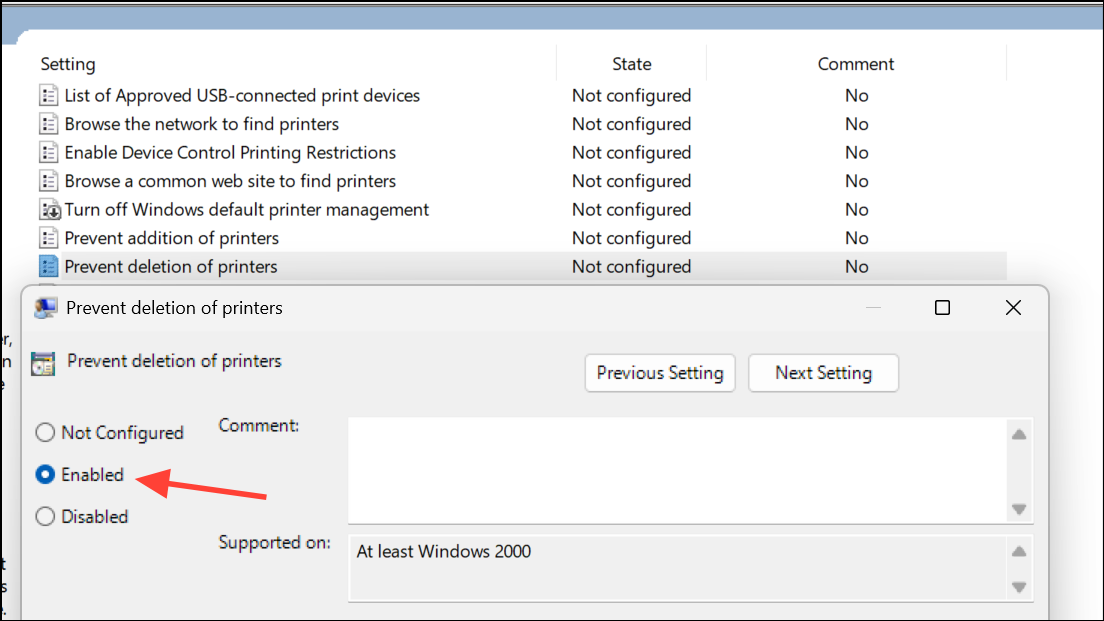The width and height of the screenshot is (1104, 621).
Task: Select the Disabled radio button
Action: click(45, 517)
